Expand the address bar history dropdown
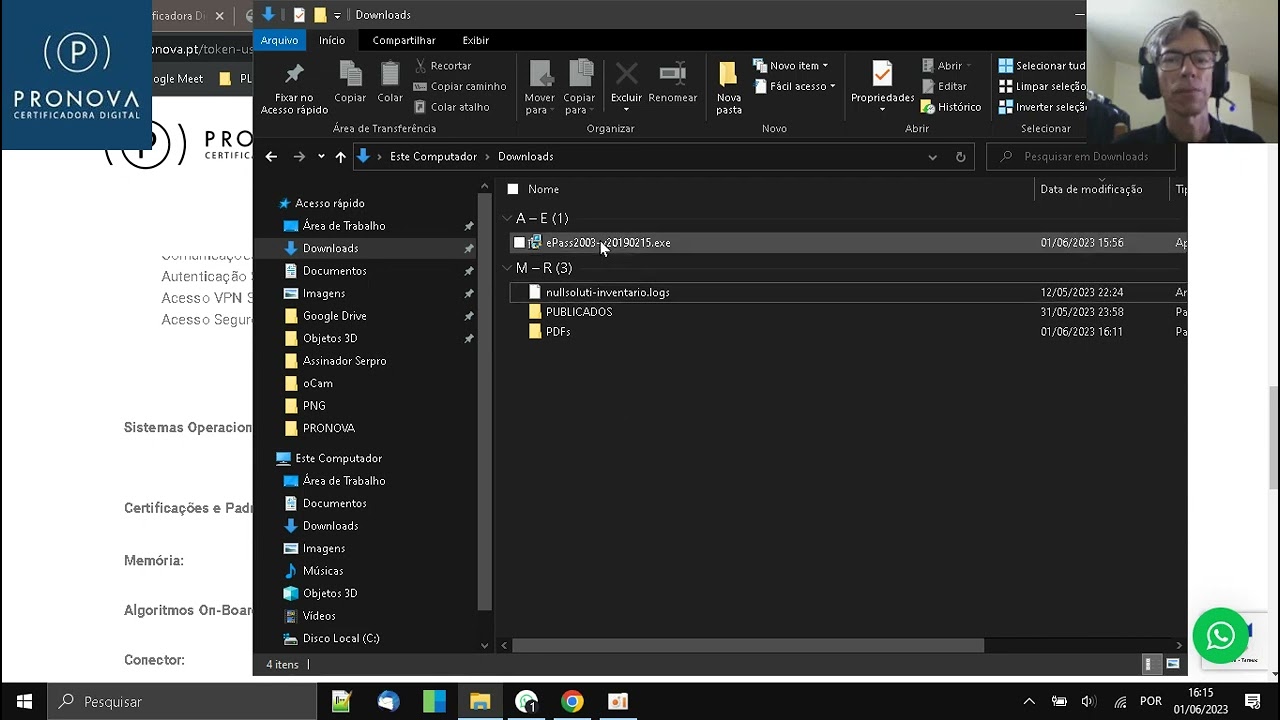The width and height of the screenshot is (1280, 720). tap(932, 156)
